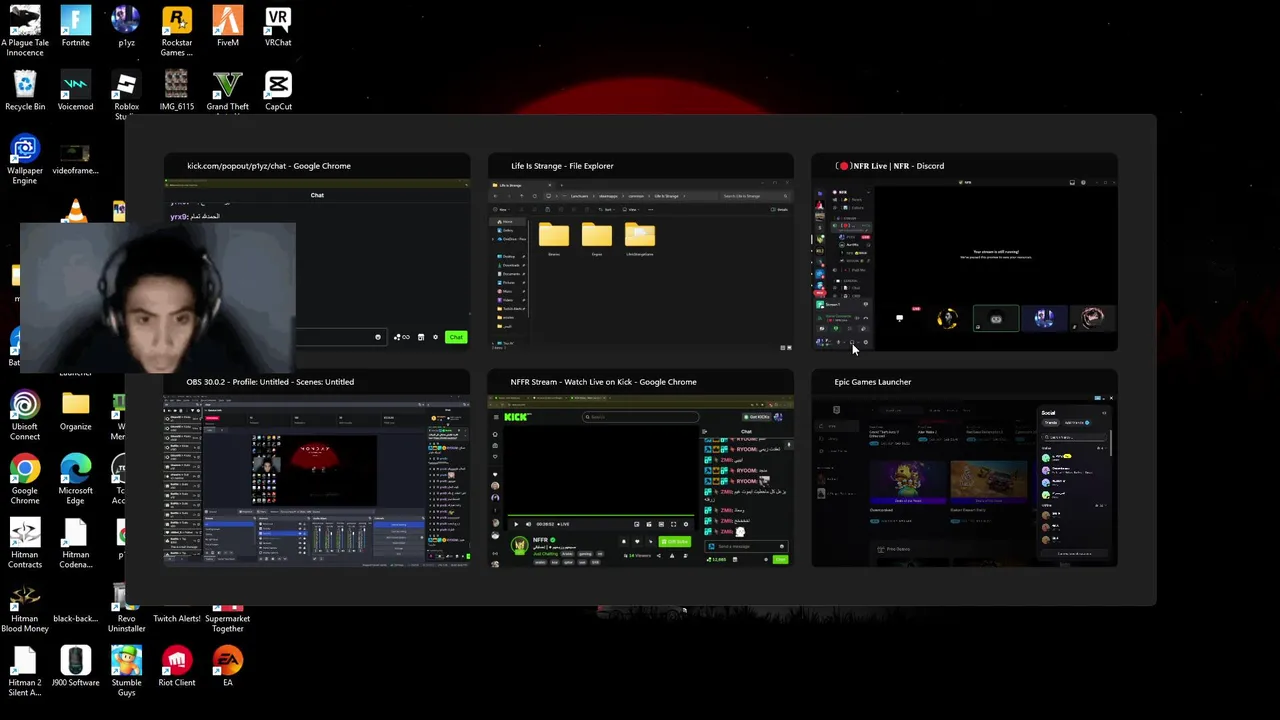Select the OBS 30.0.2 window thumbnail
Viewport: 1280px width, 720px height.
317,468
